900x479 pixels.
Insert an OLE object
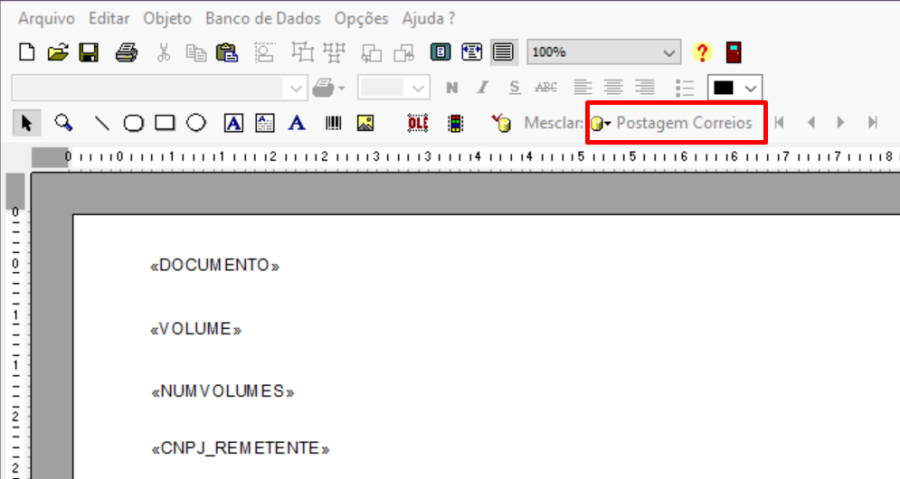coord(418,123)
